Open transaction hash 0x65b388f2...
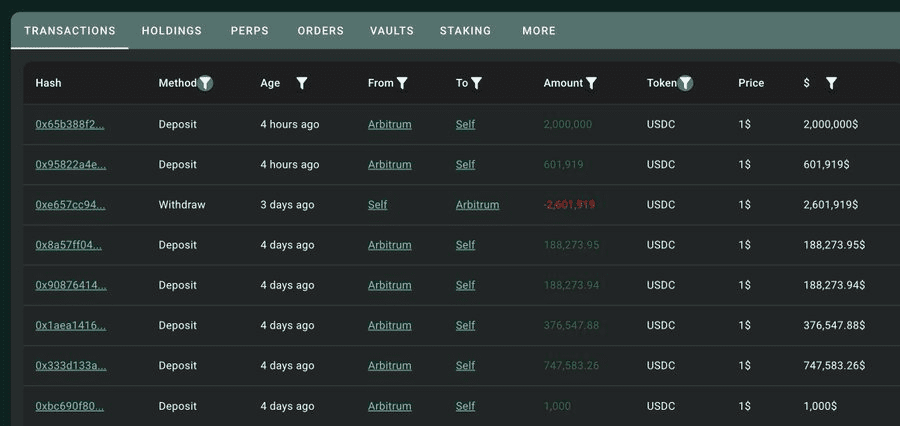The height and width of the screenshot is (426, 900). 70,125
